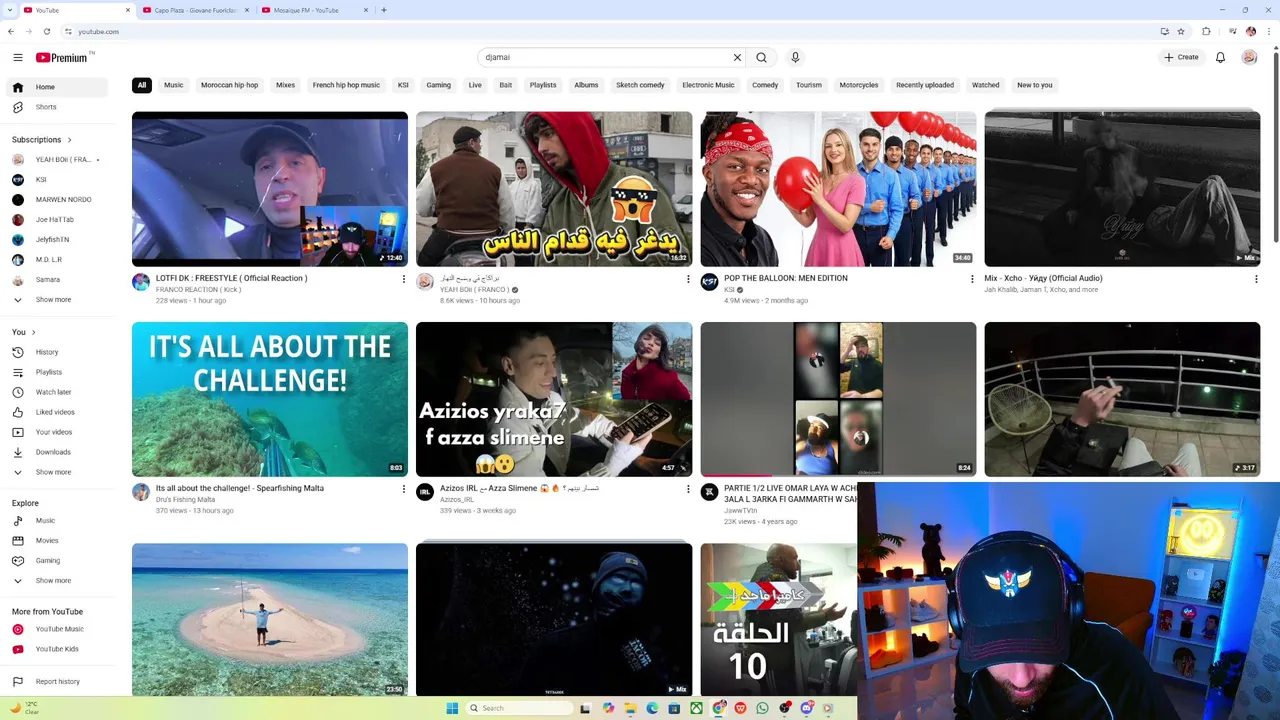The image size is (1280, 720).
Task: Expand Show more under Explore
Action: [x=58, y=581]
